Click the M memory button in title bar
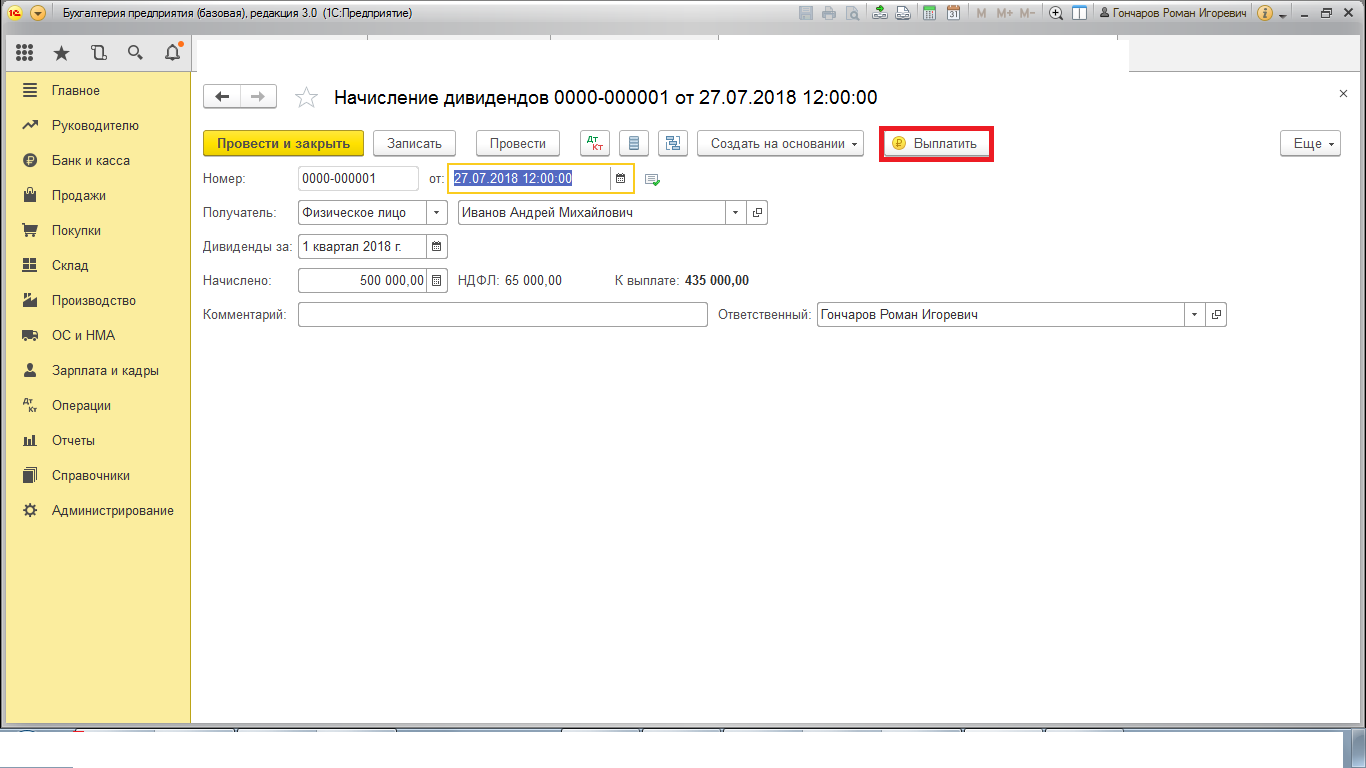 coord(980,13)
